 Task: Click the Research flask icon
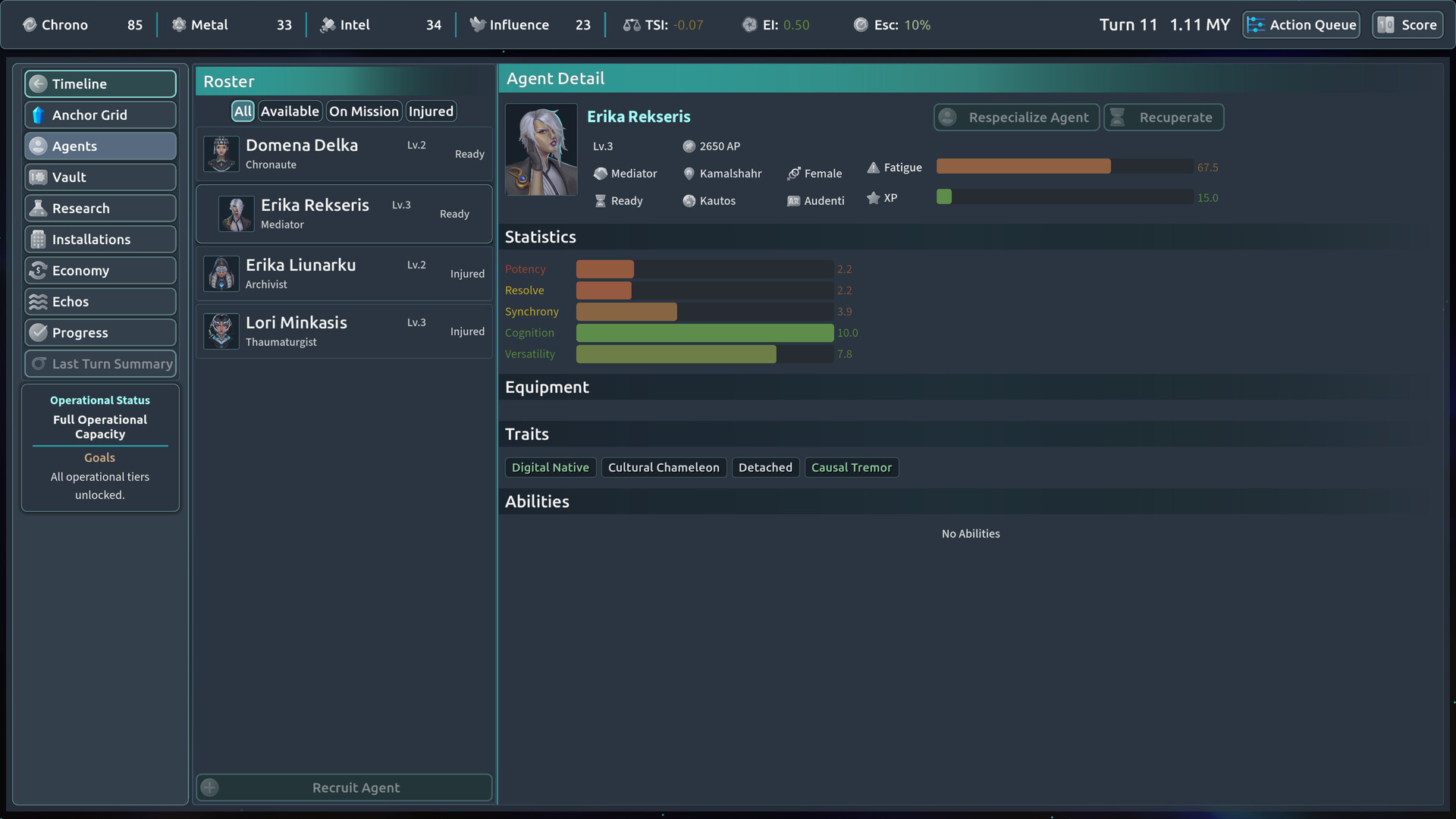click(39, 209)
